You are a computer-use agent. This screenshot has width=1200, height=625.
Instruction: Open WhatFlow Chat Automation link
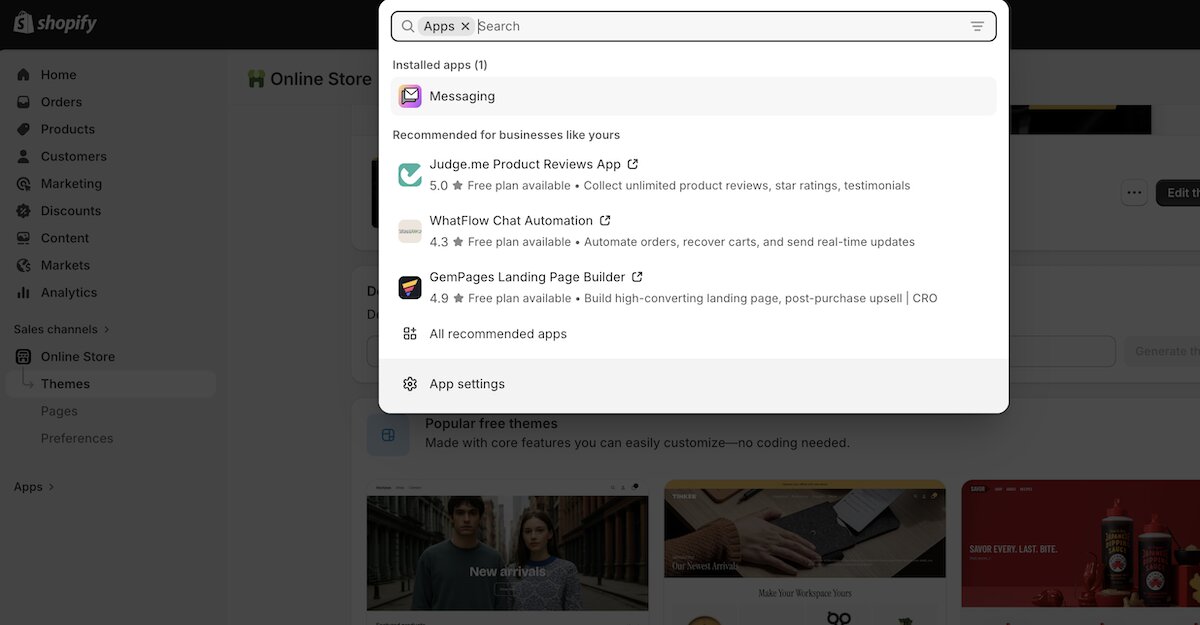point(511,220)
